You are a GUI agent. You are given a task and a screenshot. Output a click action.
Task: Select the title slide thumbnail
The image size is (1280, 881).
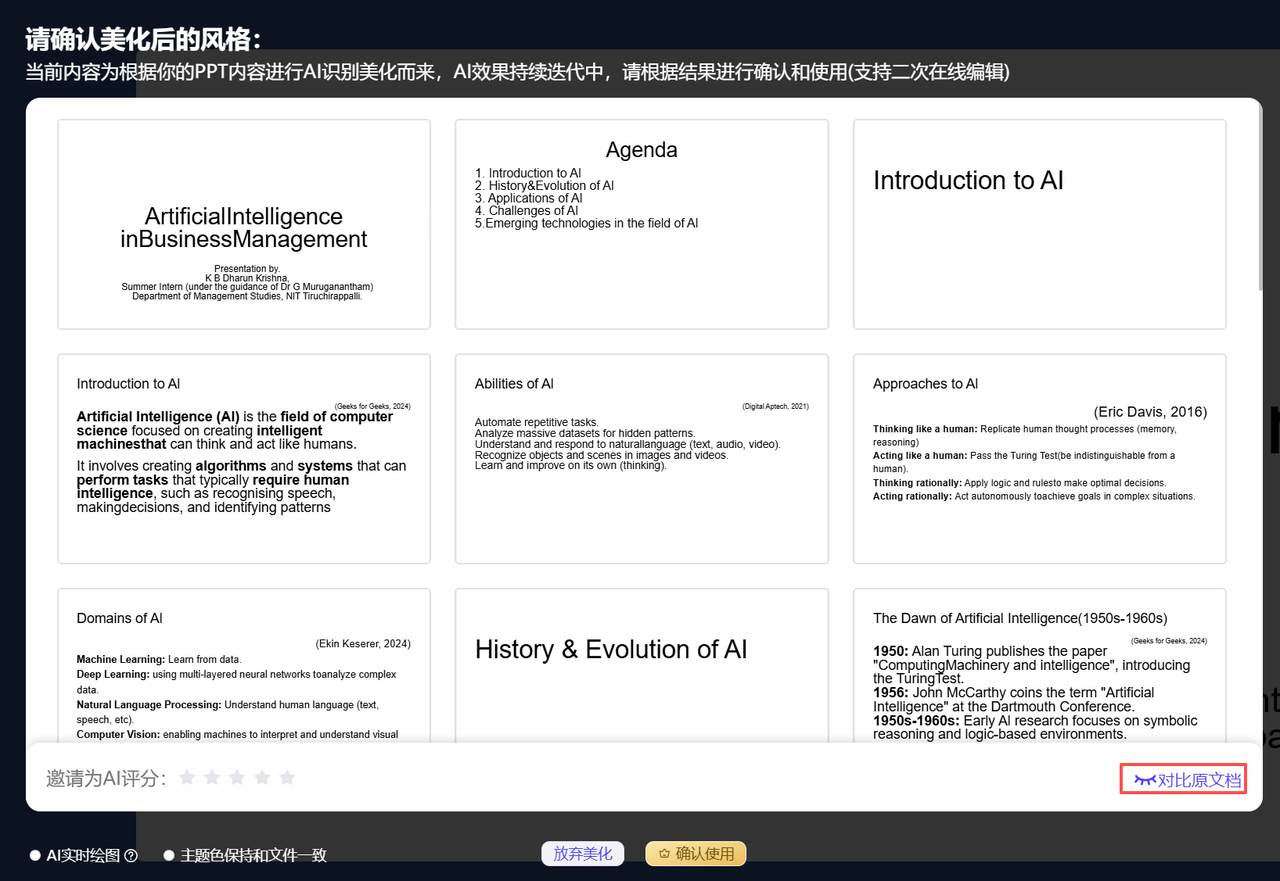click(244, 224)
